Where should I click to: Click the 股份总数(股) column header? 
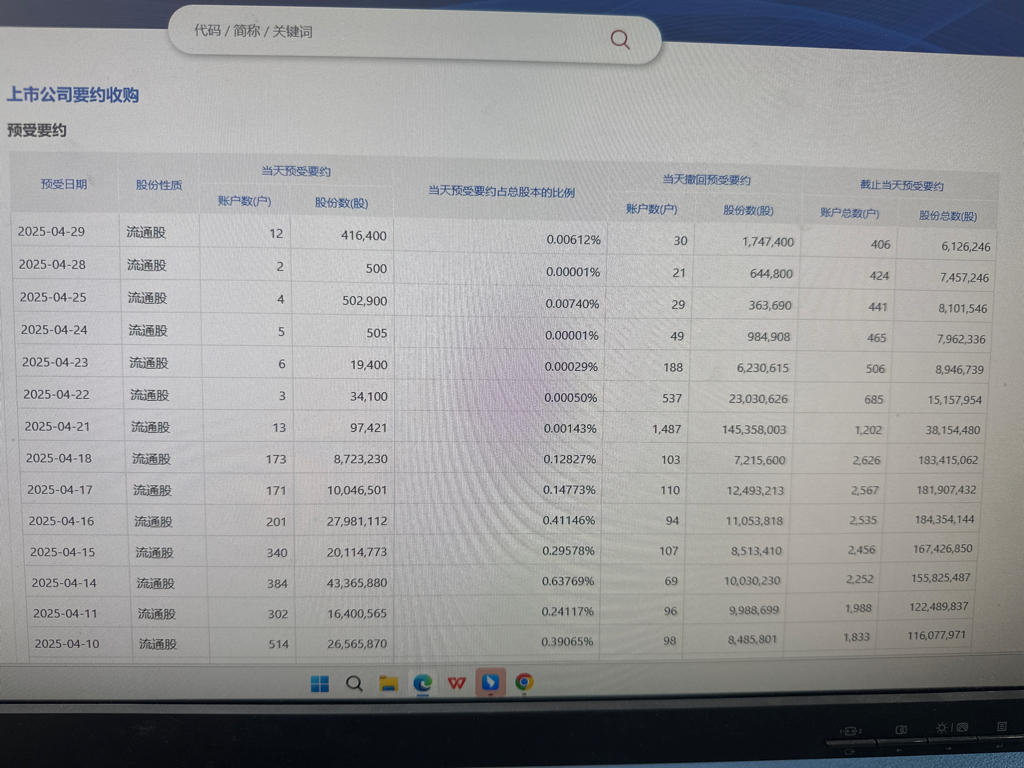tap(948, 216)
